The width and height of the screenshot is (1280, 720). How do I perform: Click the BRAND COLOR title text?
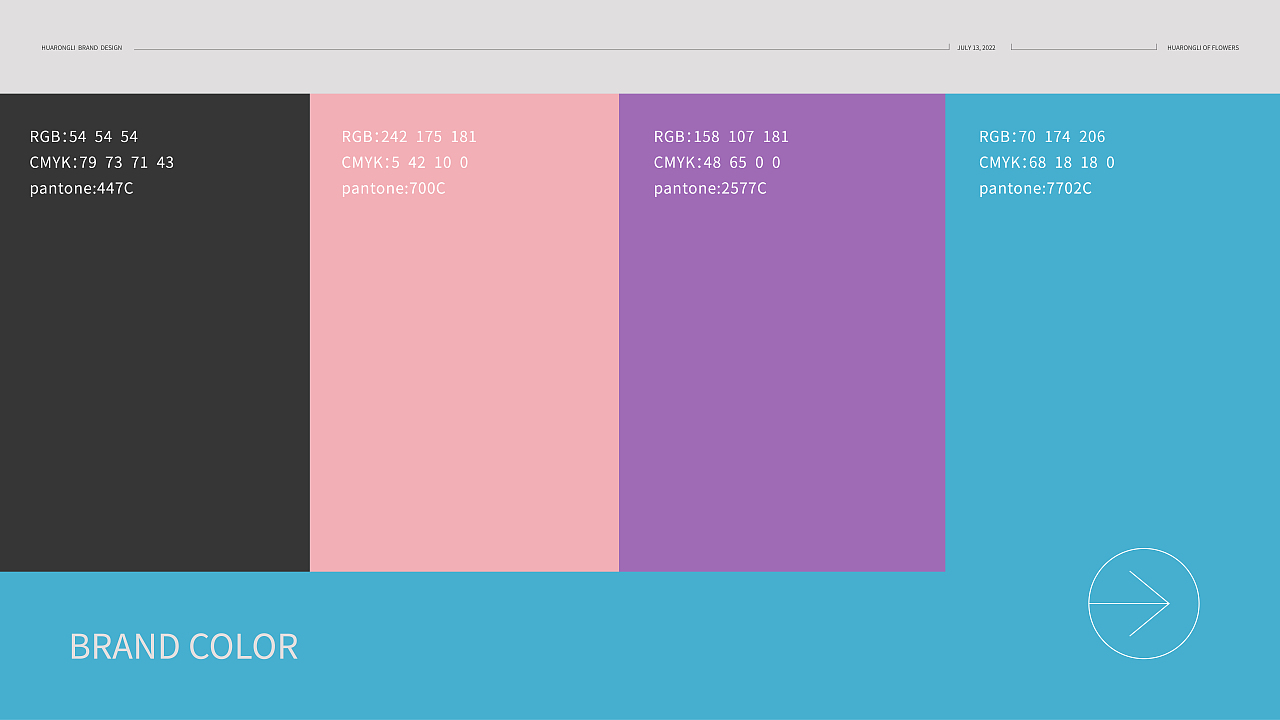point(184,647)
